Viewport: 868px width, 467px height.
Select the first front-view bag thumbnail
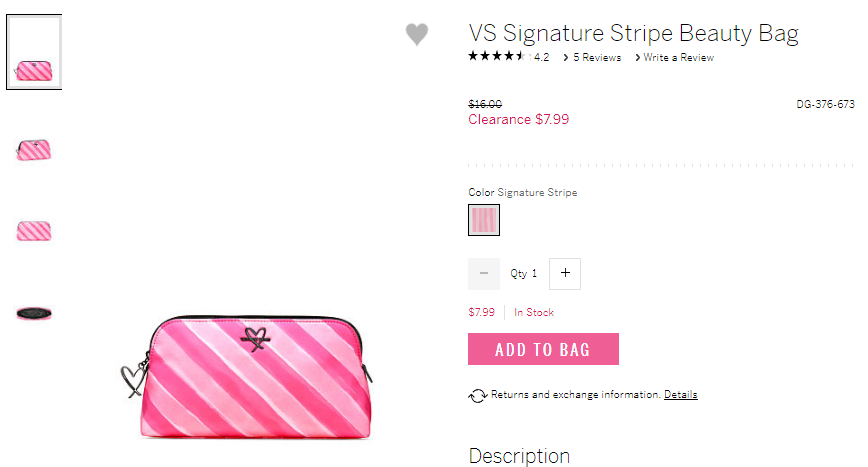coord(34,52)
